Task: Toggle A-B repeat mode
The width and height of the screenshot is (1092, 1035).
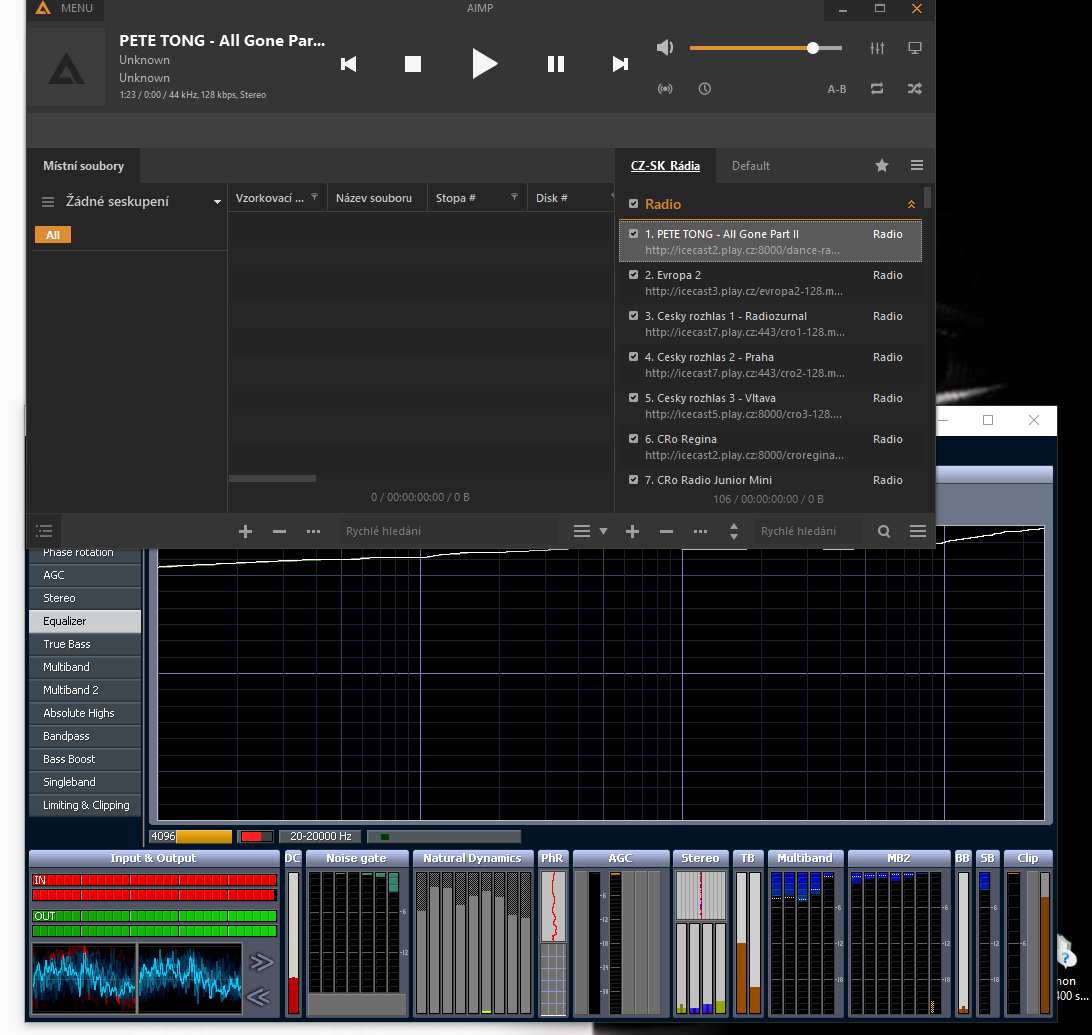Action: pyautogui.click(x=836, y=89)
